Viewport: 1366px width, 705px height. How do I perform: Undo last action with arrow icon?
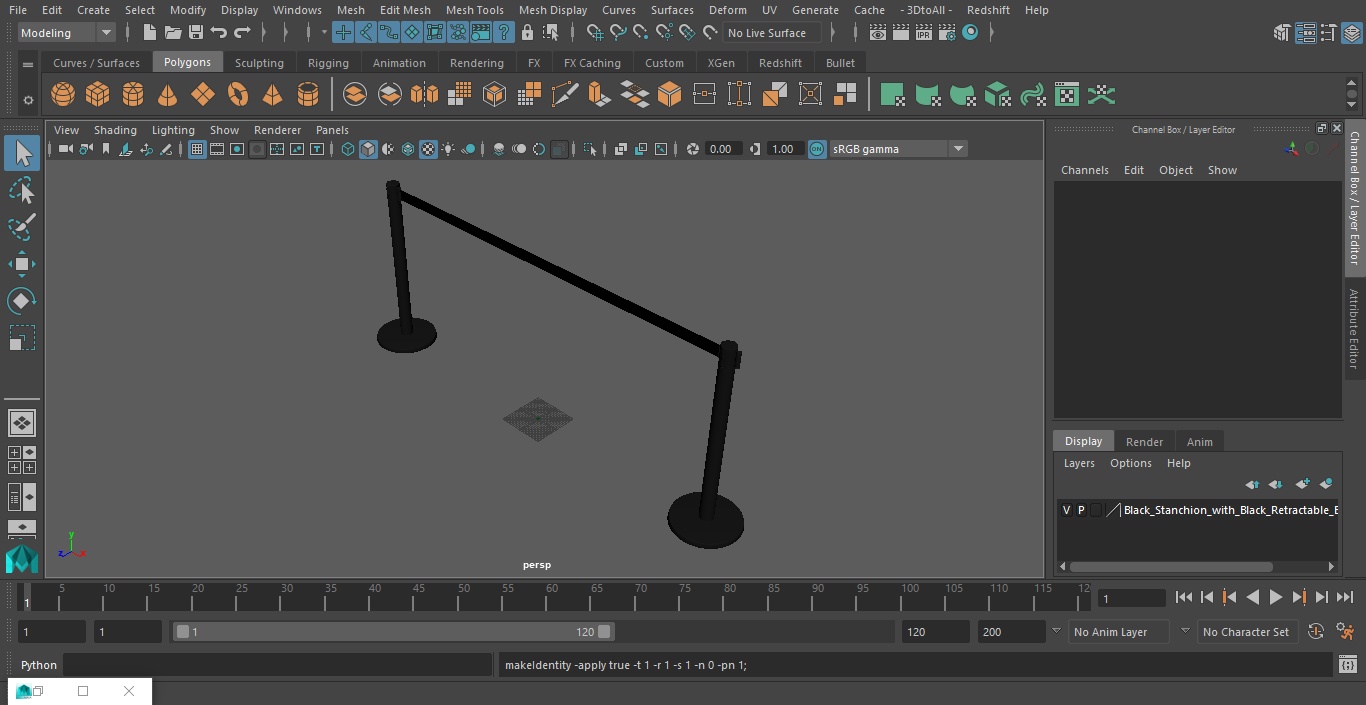[219, 33]
